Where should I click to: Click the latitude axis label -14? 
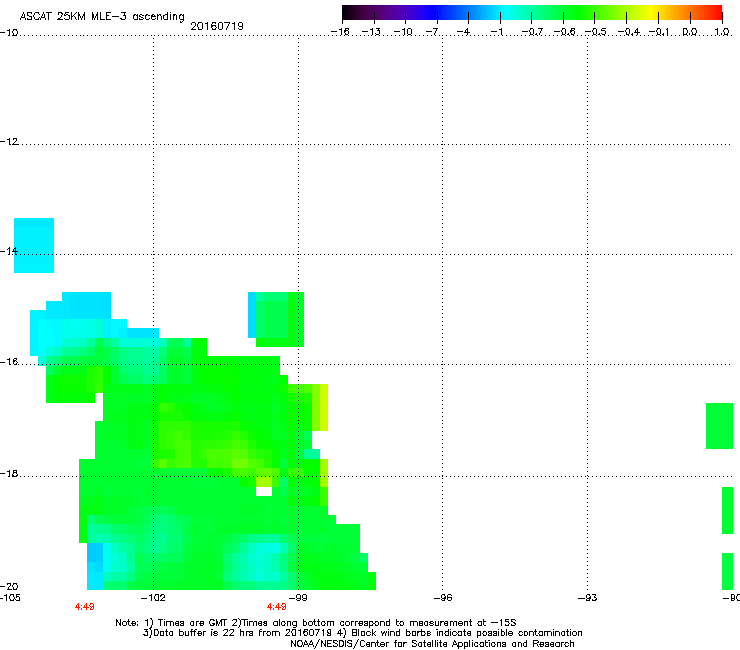(9, 251)
